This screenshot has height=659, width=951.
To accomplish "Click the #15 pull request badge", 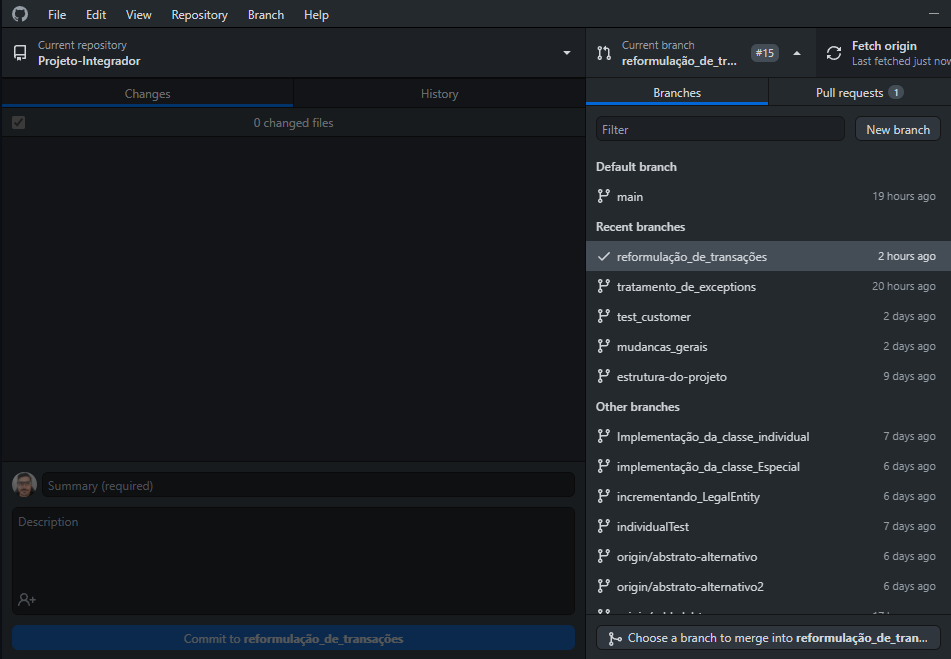I will coord(764,52).
